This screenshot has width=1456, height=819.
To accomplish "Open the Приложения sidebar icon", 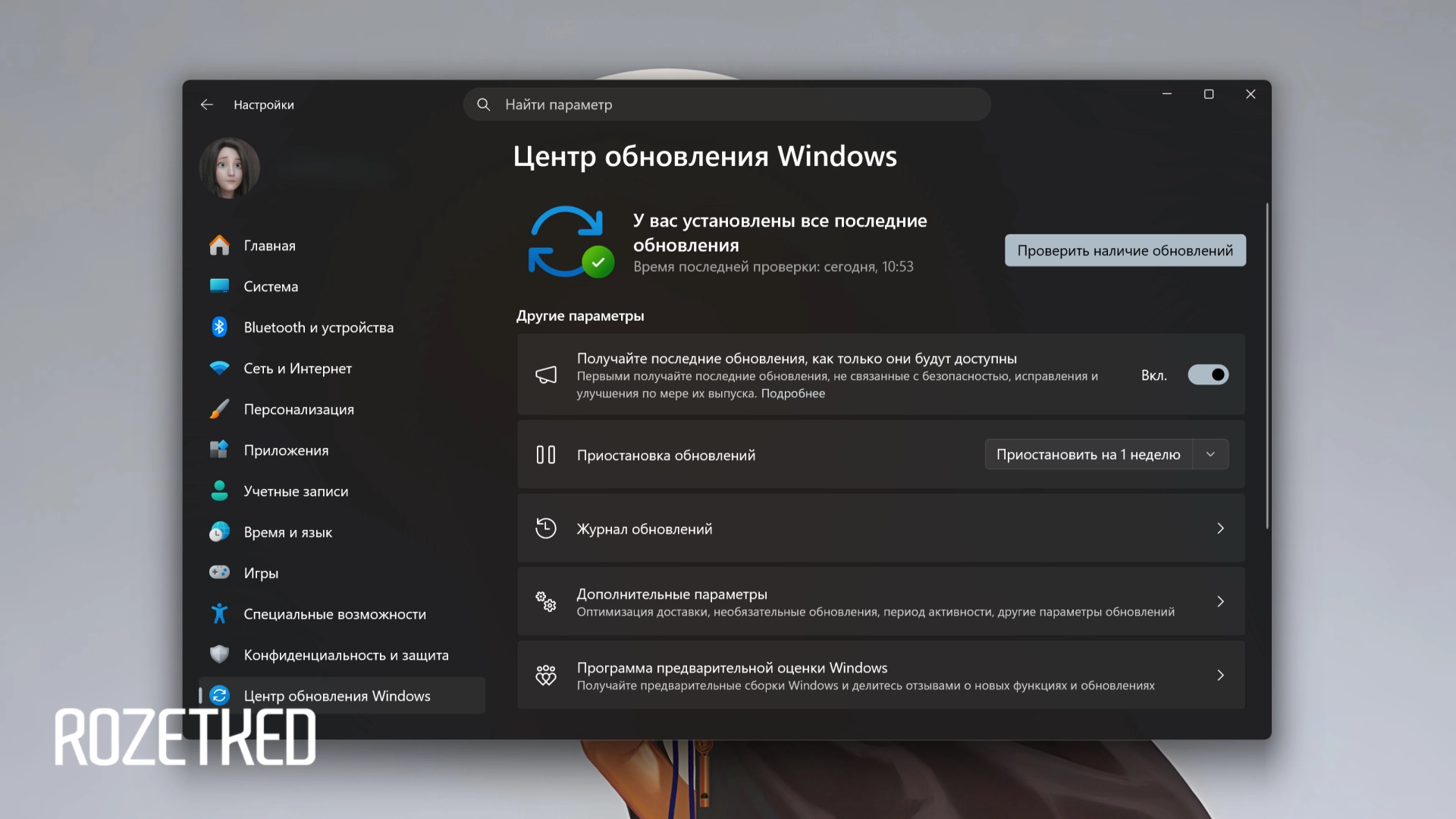I will tap(220, 450).
